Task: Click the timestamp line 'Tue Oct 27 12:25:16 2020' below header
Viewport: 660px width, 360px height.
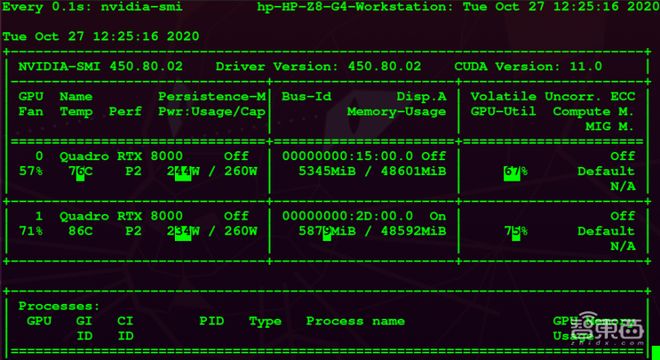Action: tap(101, 37)
